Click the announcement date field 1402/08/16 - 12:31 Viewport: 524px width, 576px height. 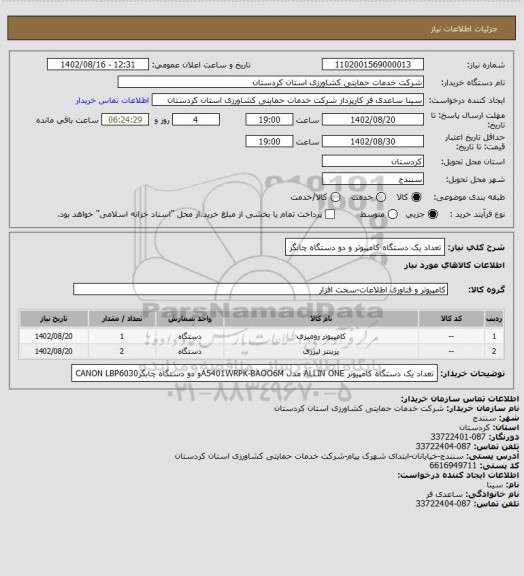98,64
